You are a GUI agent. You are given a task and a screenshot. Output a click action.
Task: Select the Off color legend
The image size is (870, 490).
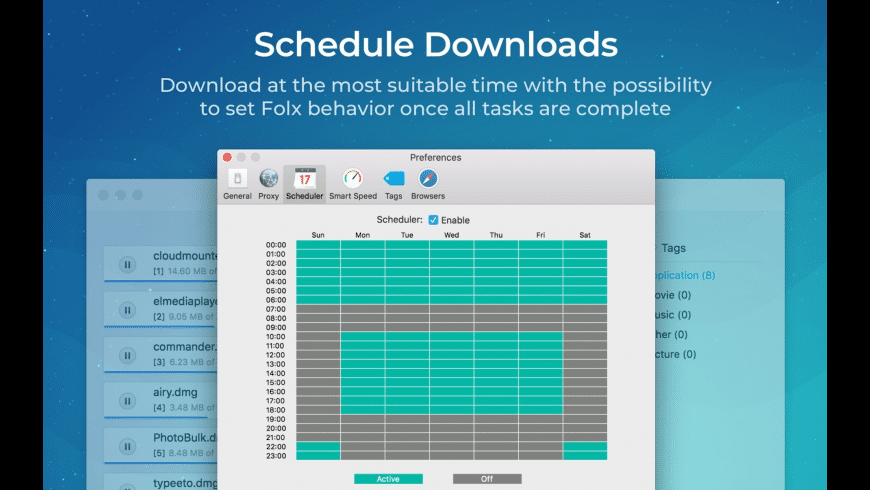[x=487, y=479]
